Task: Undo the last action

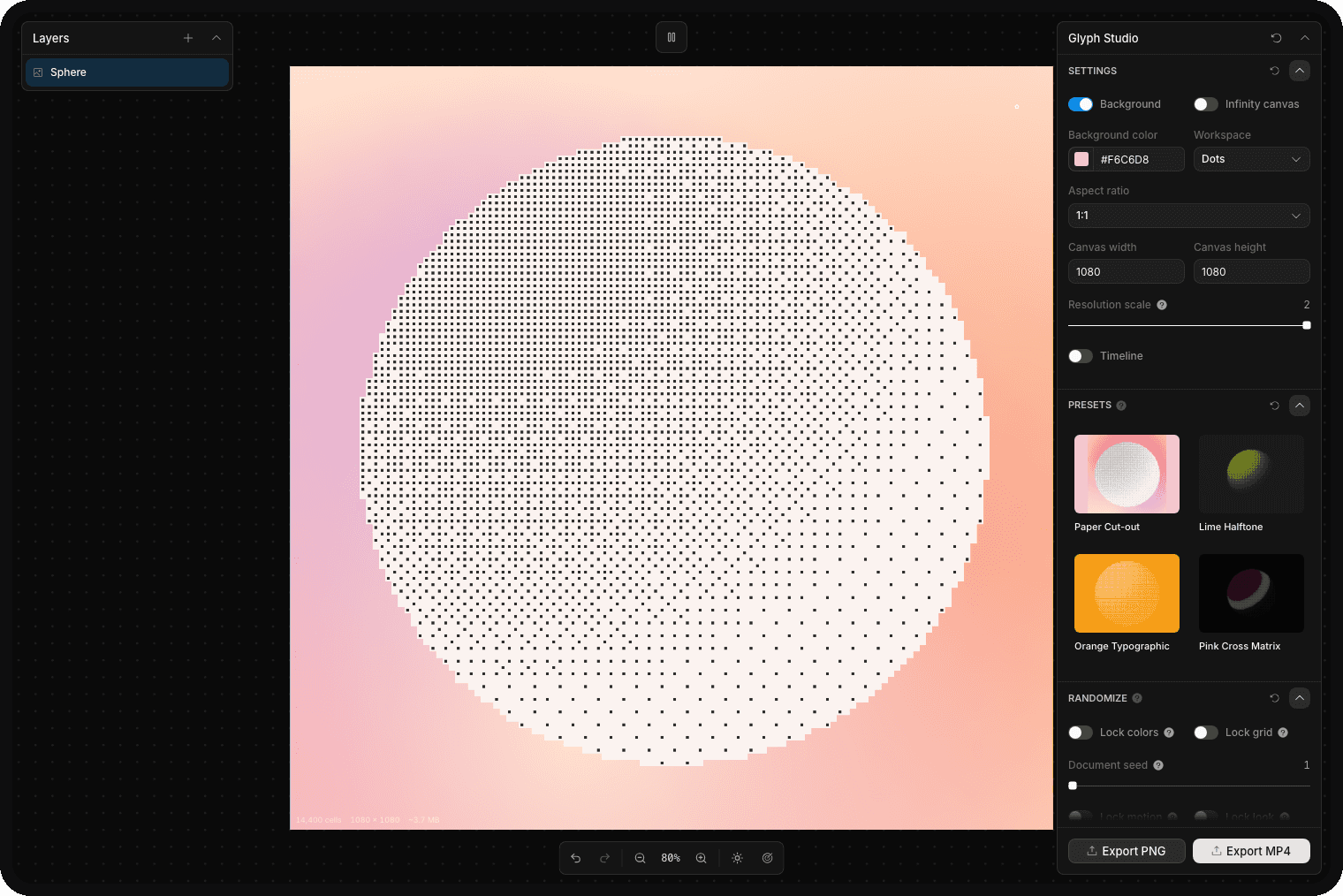Action: pos(576,858)
